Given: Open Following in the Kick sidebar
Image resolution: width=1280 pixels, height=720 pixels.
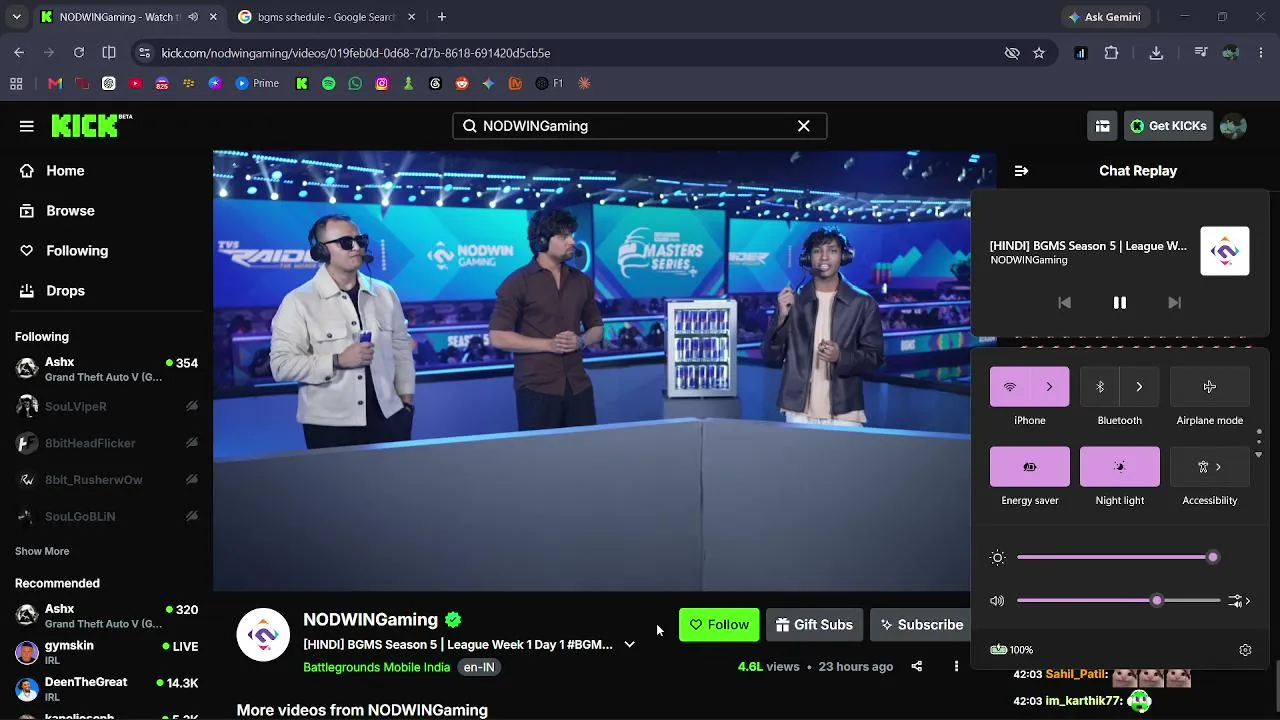Looking at the screenshot, I should click(76, 251).
